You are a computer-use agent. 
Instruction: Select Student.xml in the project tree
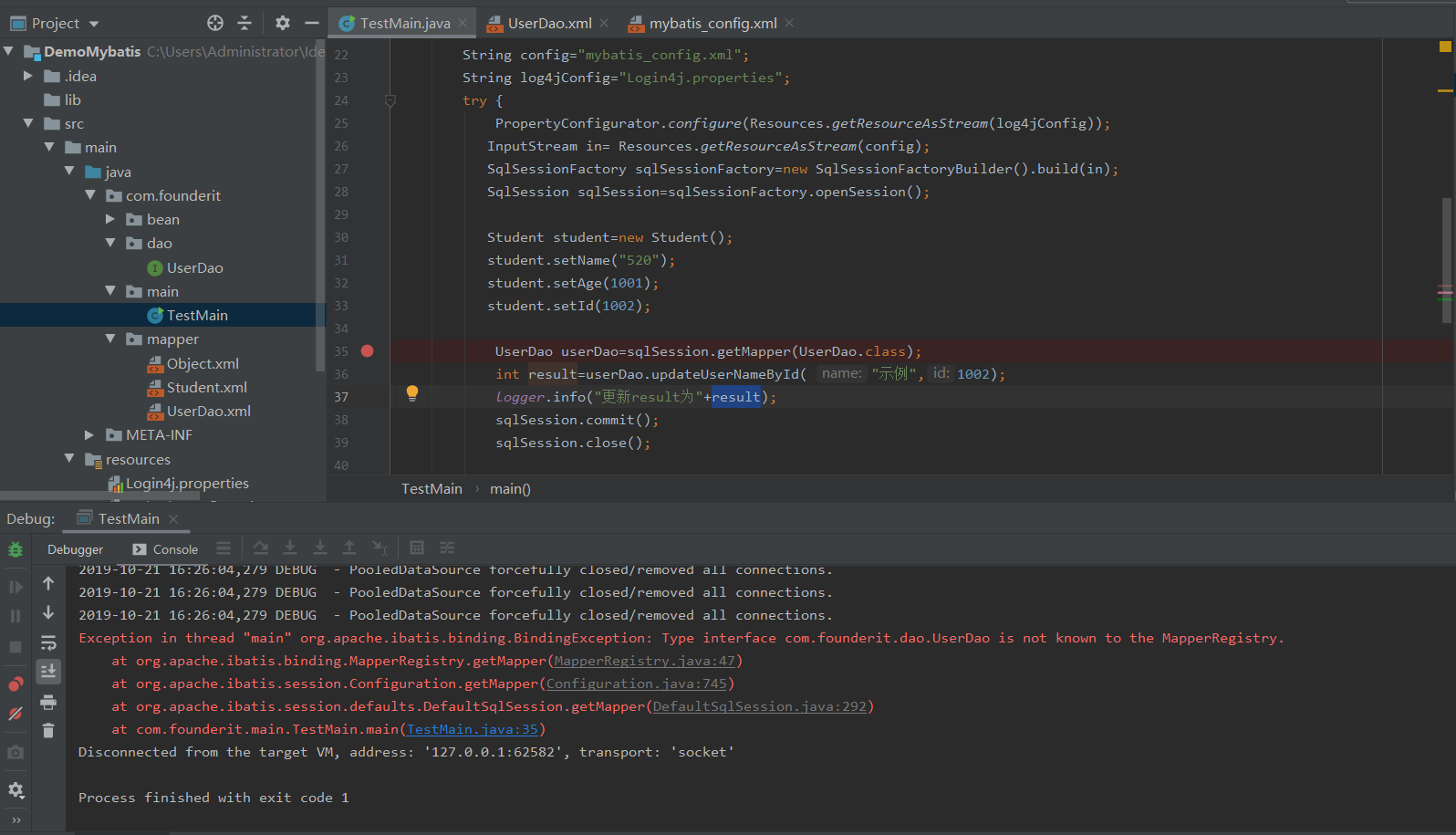pos(206,388)
